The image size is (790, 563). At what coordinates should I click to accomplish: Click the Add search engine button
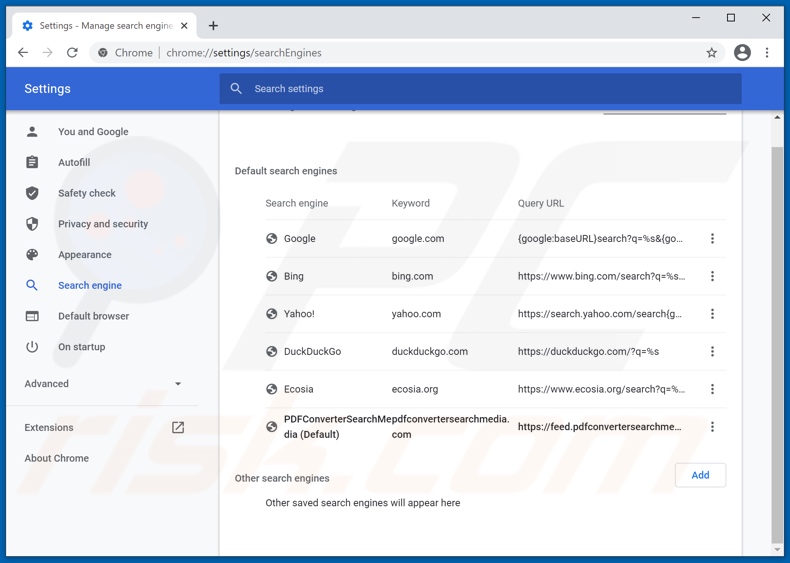pyautogui.click(x=700, y=475)
